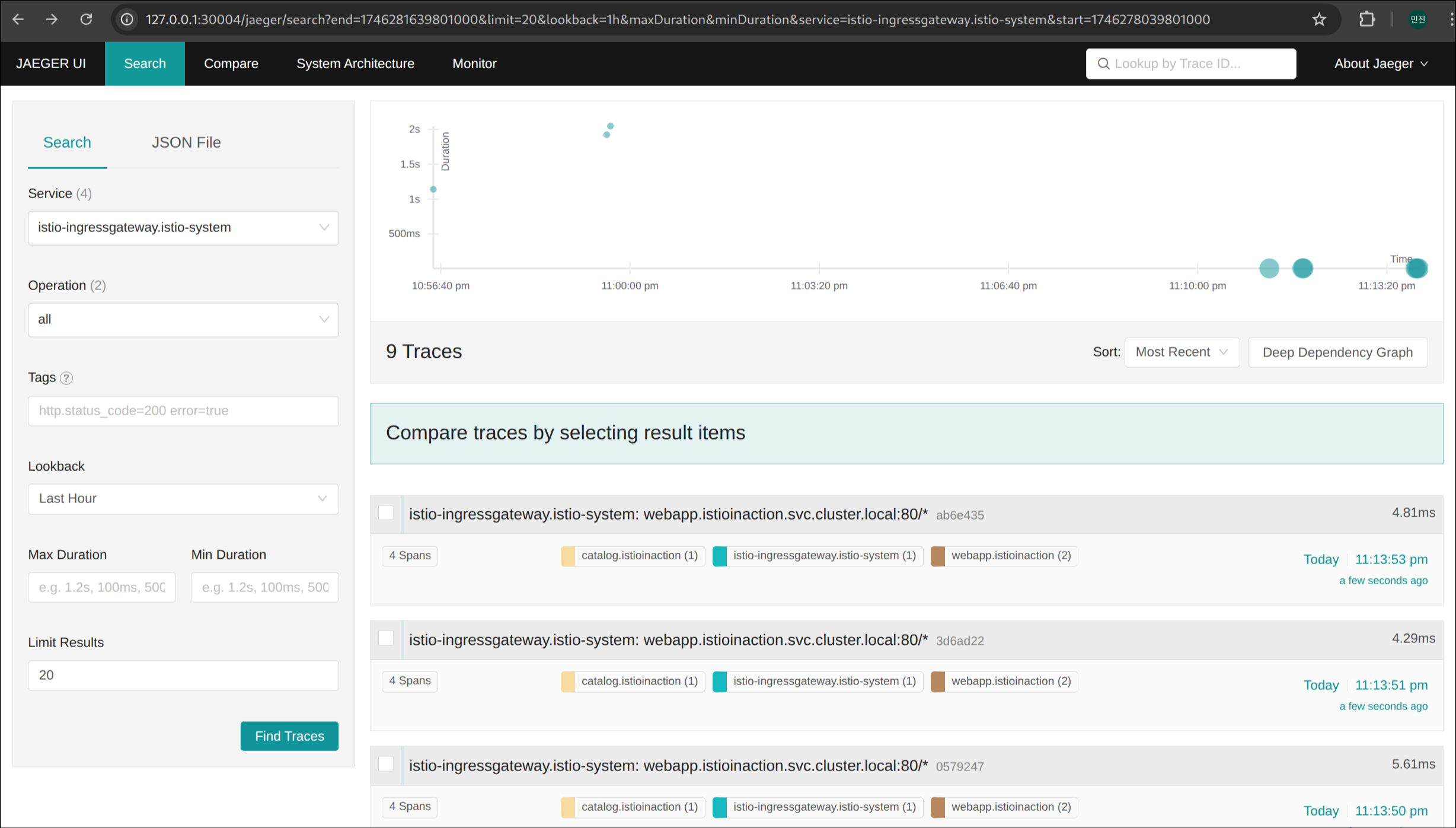The width and height of the screenshot is (1456, 828).
Task: Click the Tags help question mark icon
Action: tap(66, 378)
